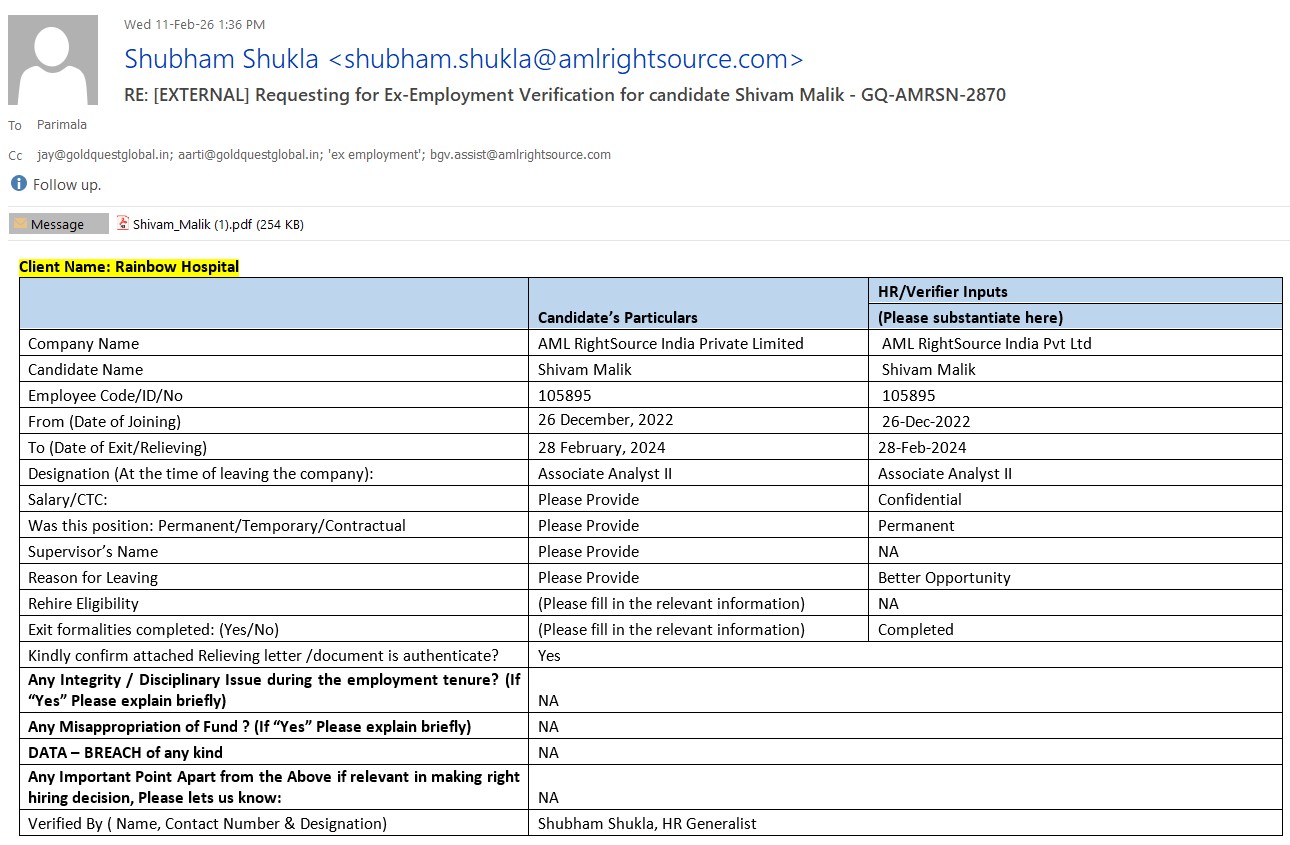Click the "Was this position: Permanent/Temporary/Contractual" label
Image resolution: width=1290 pixels, height=845 pixels.
[x=217, y=525]
